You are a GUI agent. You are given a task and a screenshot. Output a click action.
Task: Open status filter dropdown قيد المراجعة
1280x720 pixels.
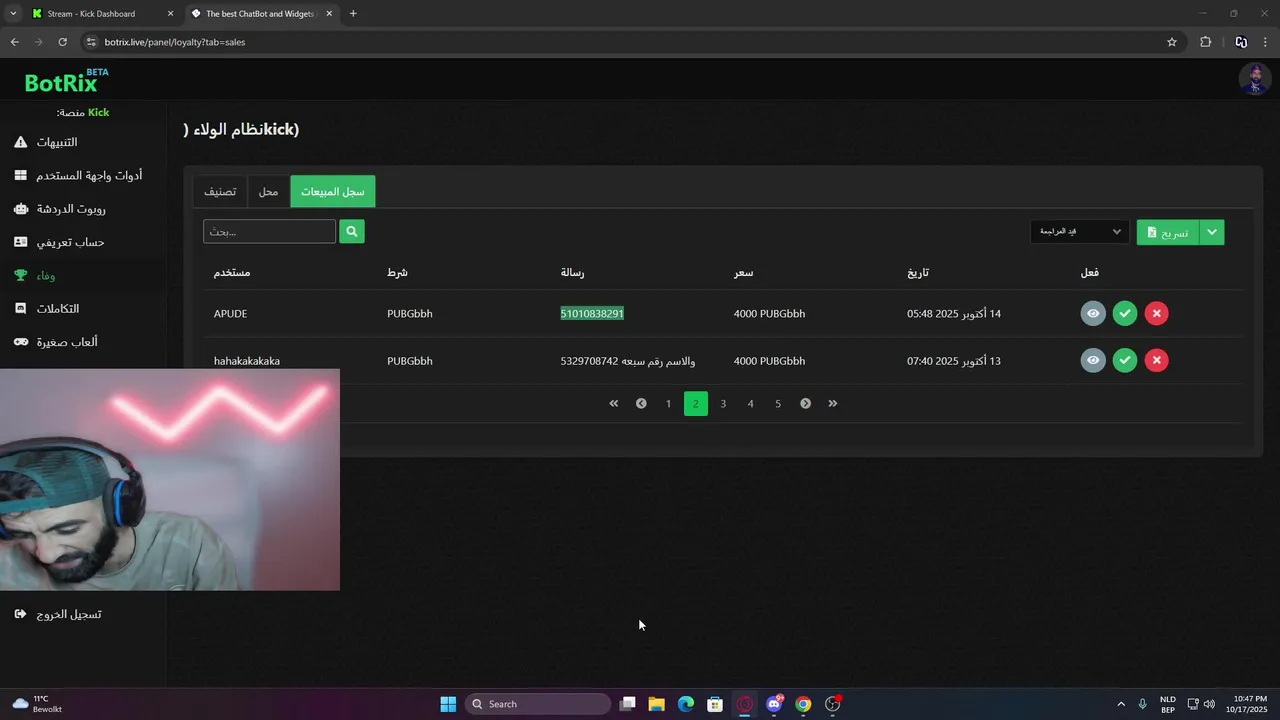click(1080, 232)
